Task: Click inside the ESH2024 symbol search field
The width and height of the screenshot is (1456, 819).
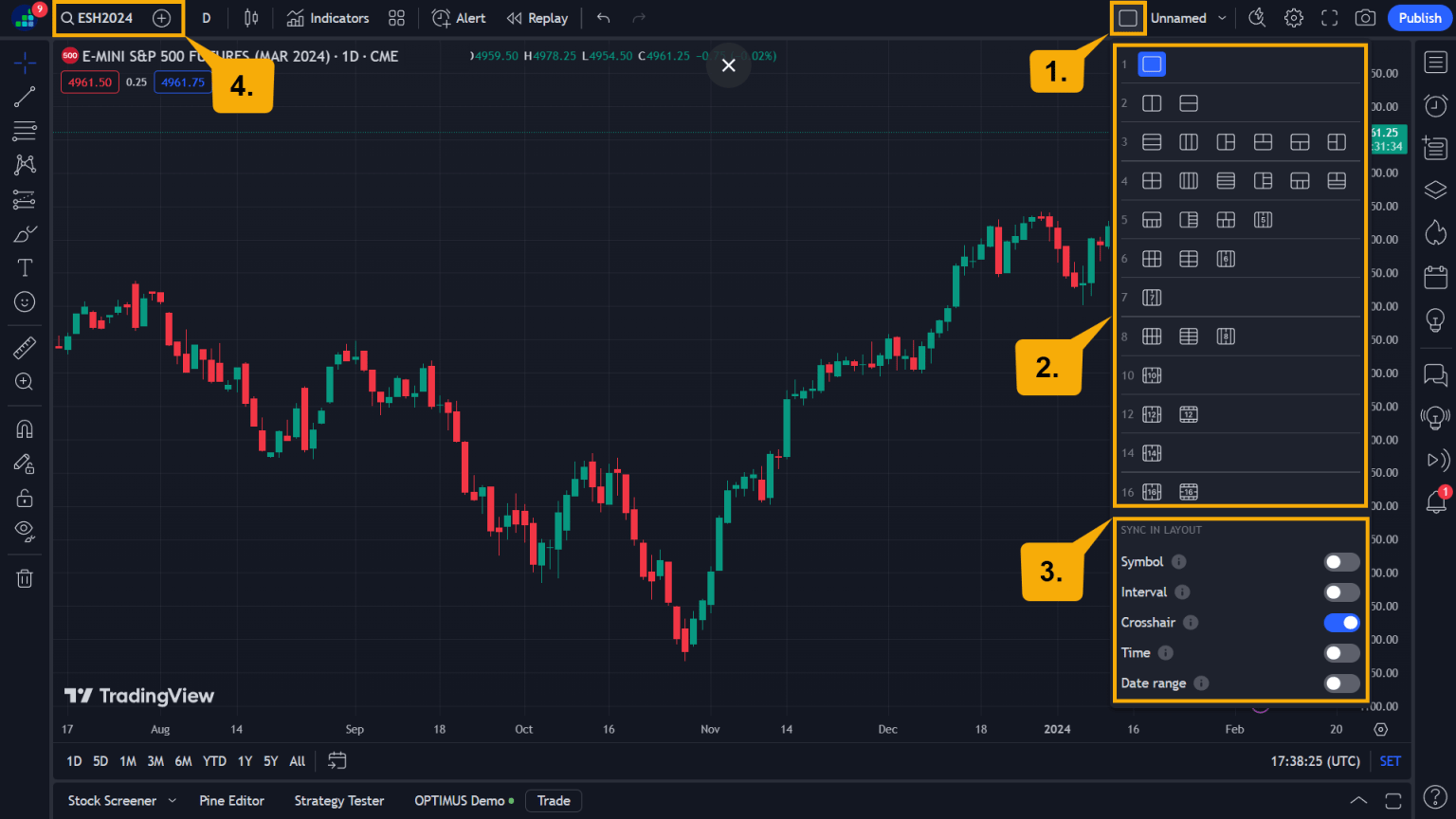Action: pos(104,17)
